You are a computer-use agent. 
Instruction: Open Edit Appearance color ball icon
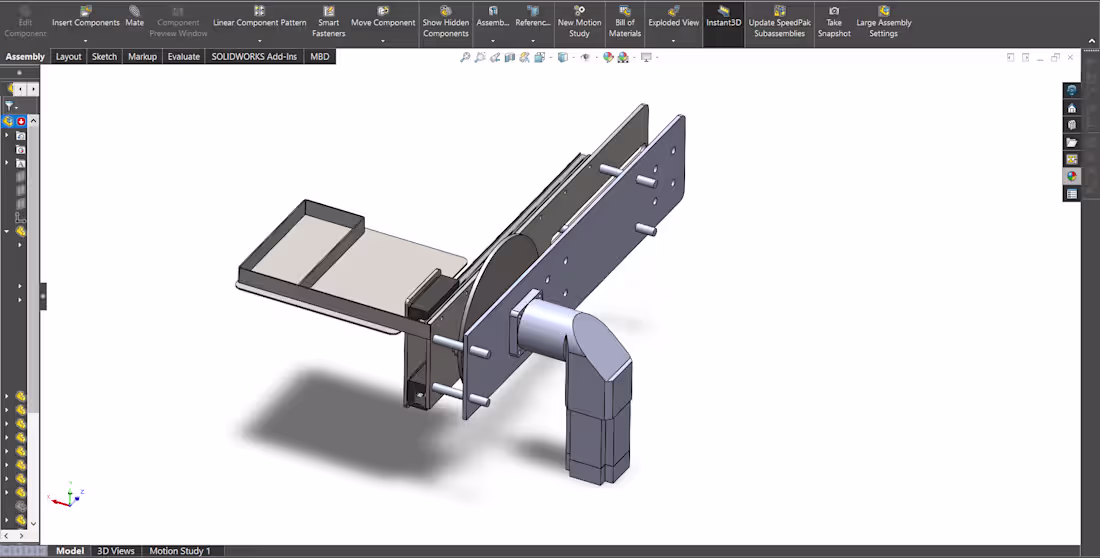[608, 58]
